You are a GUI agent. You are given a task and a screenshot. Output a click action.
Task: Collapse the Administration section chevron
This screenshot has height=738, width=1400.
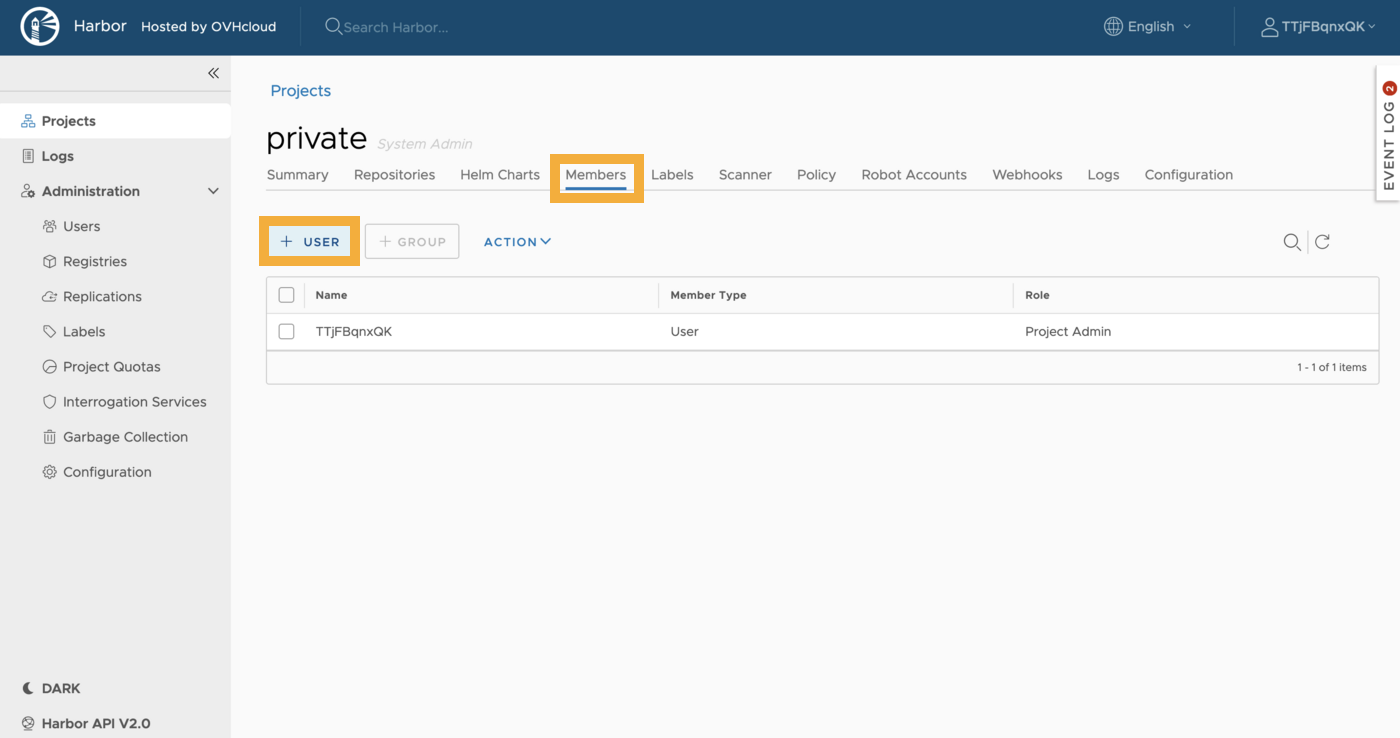coord(213,191)
